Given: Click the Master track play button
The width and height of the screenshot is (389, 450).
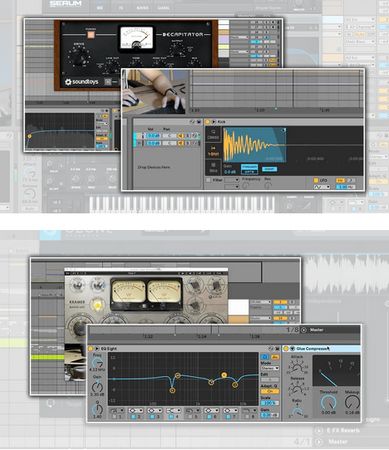Looking at the screenshot, I should tap(304, 330).
